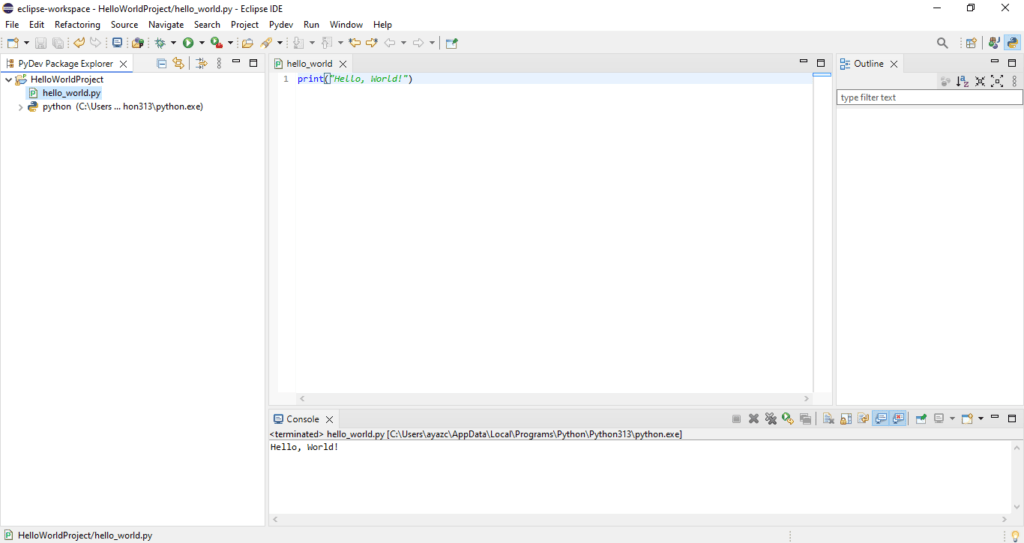The width and height of the screenshot is (1024, 543).
Task: Maximize the Console view
Action: (x=1012, y=418)
